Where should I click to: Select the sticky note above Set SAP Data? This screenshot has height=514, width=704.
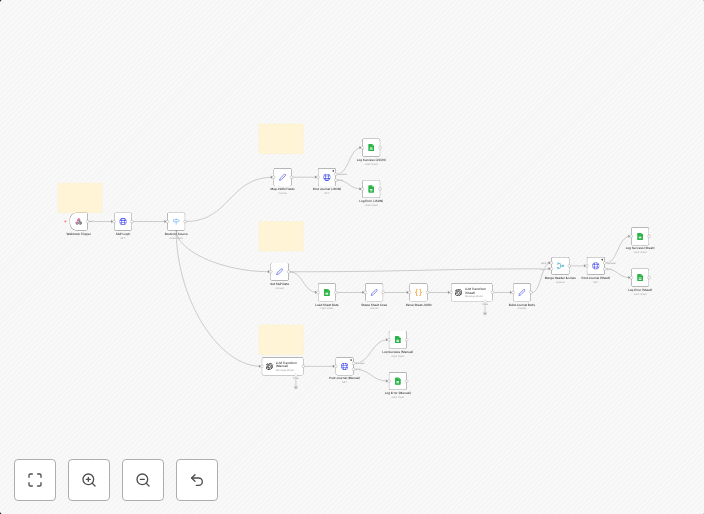click(281, 236)
